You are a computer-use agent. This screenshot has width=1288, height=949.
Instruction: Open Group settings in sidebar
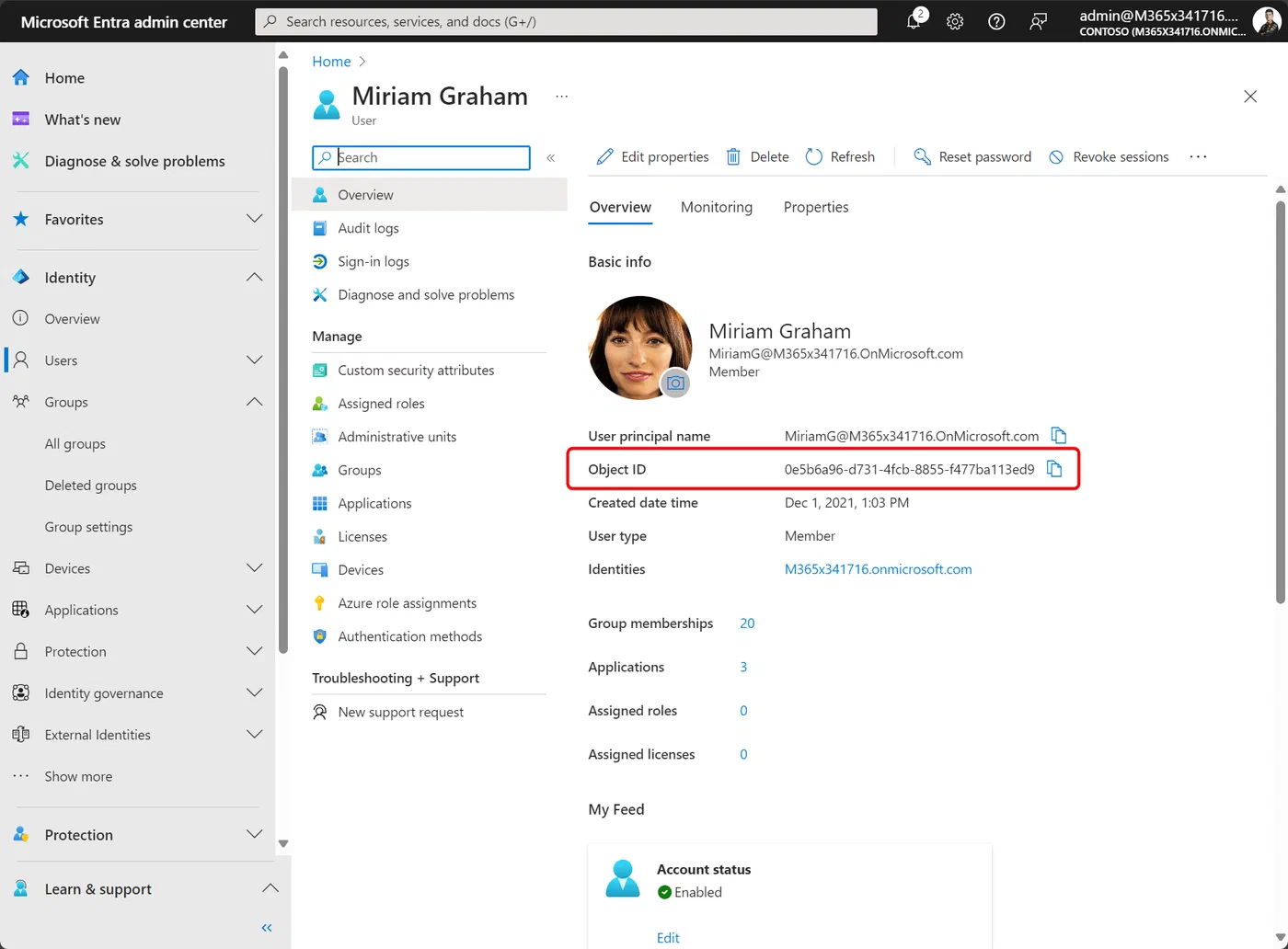pos(88,527)
